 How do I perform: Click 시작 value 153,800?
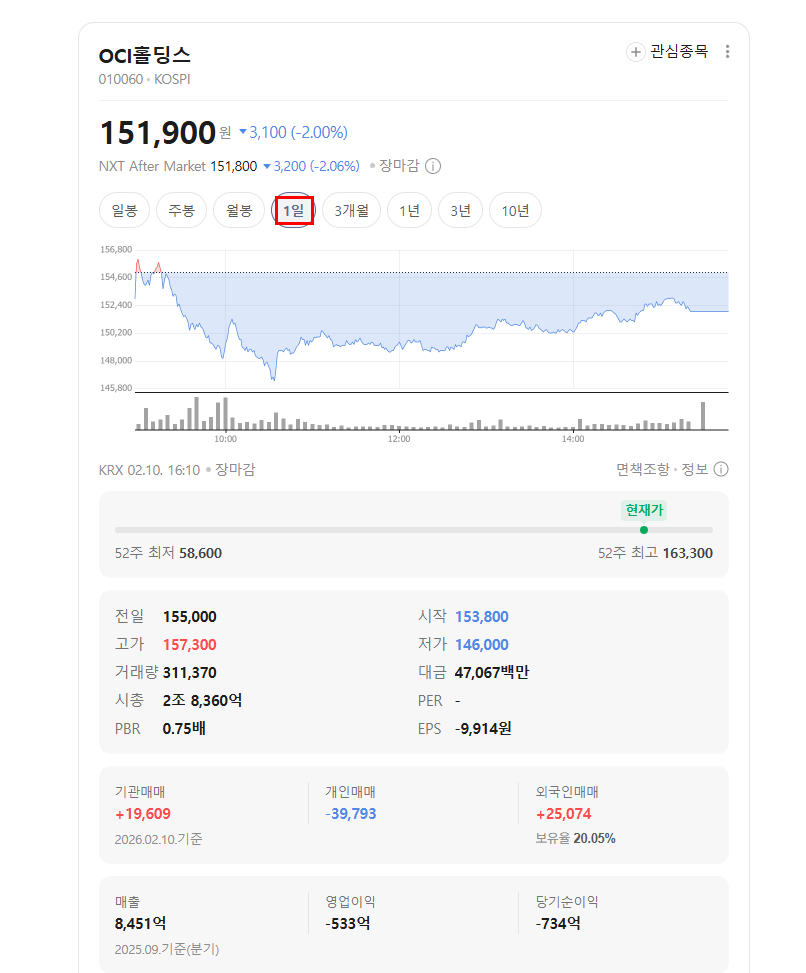coord(481,617)
